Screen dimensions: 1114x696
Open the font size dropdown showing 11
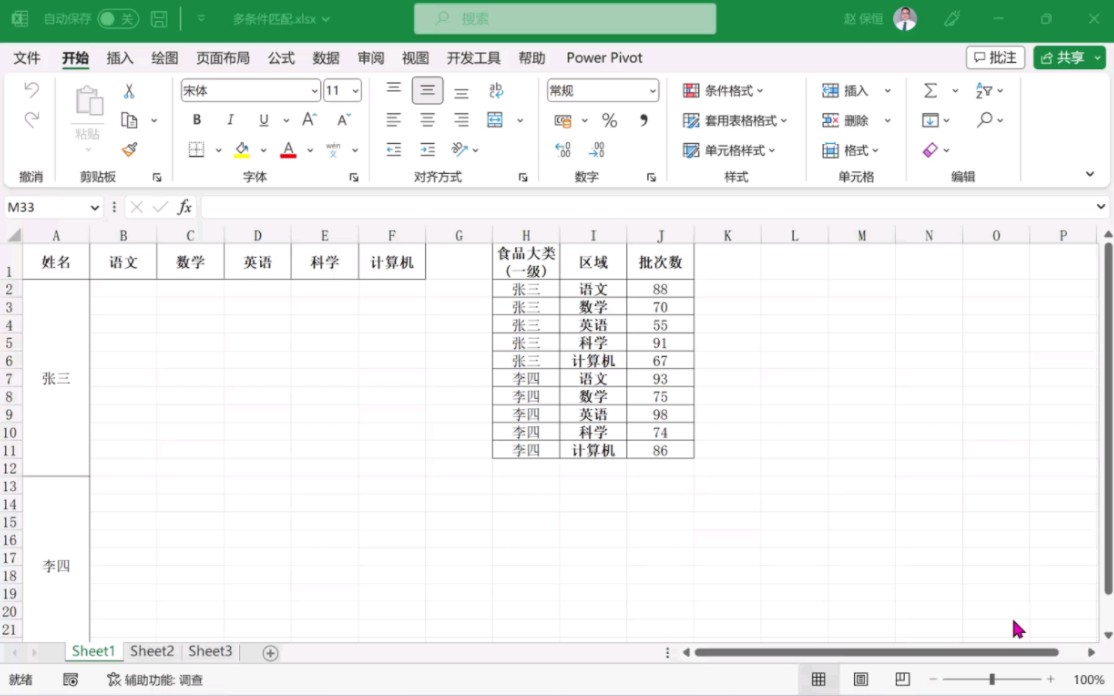click(337, 91)
